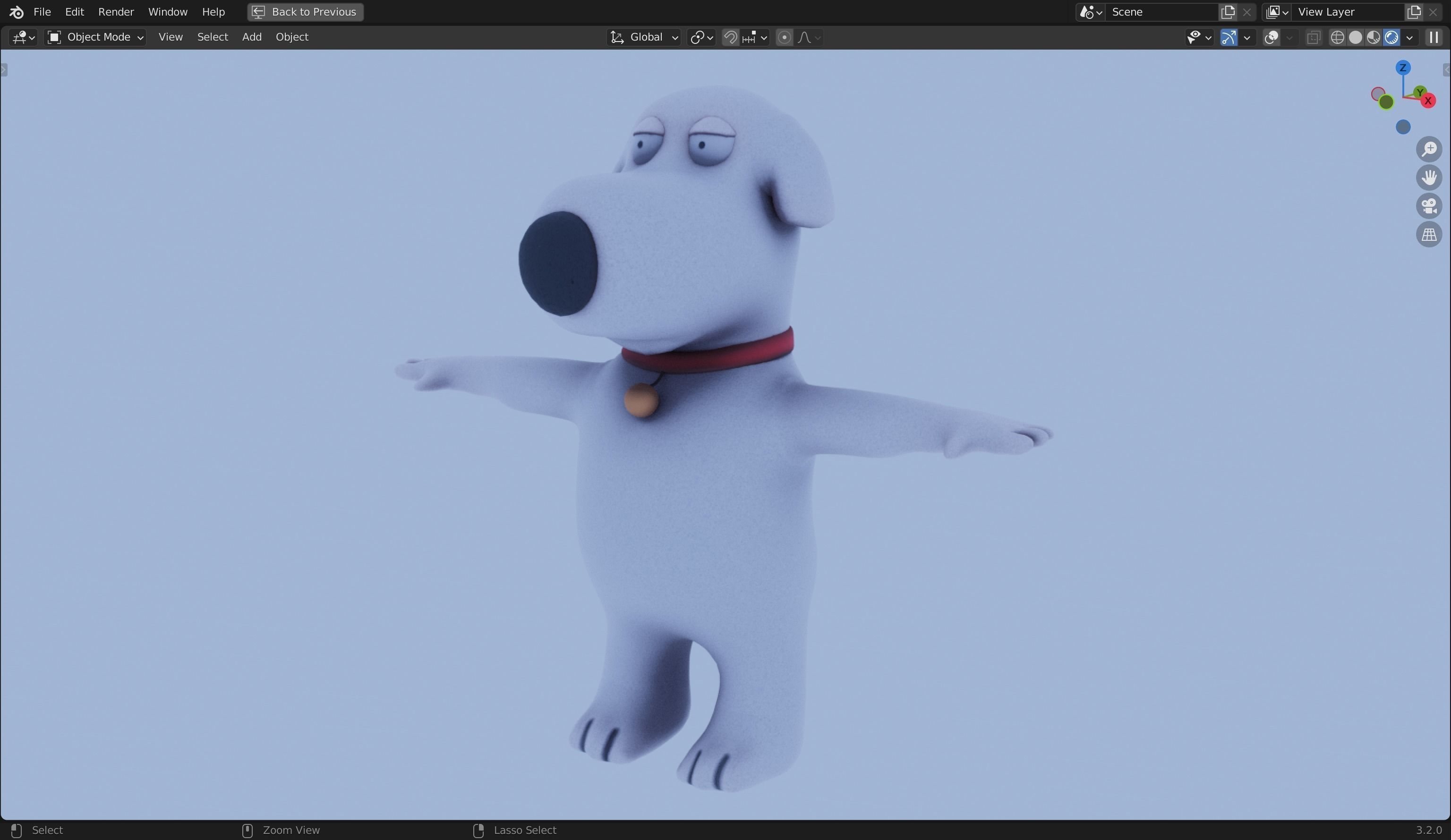Open the View menu in viewport header
This screenshot has width=1451, height=840.
coord(171,37)
